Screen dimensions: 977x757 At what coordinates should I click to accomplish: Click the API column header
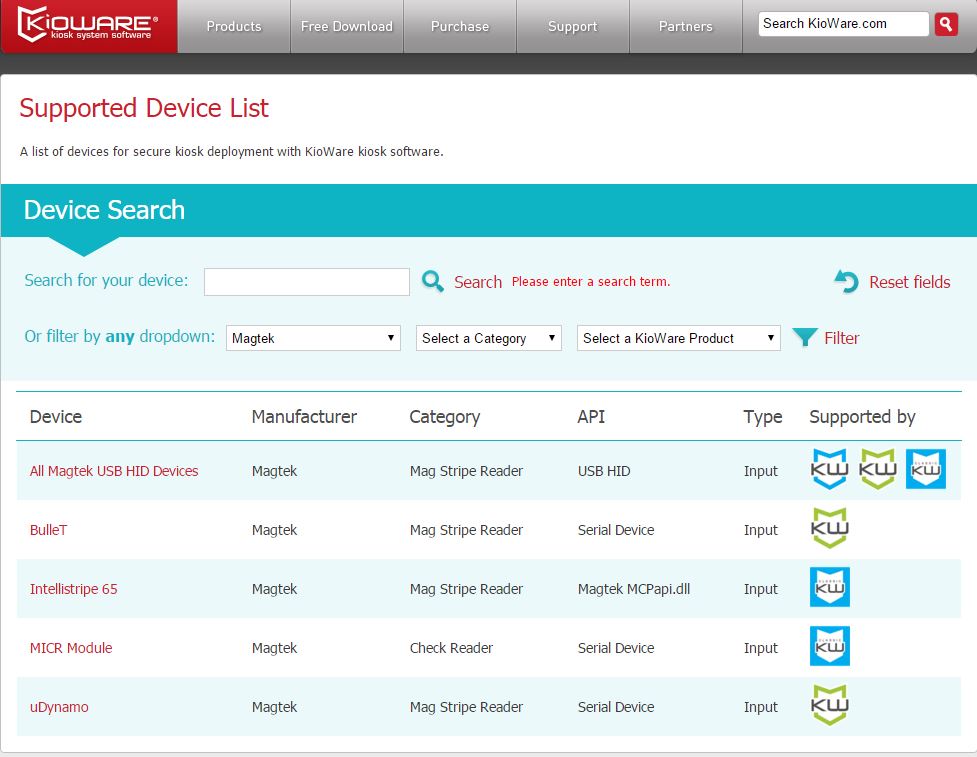(x=591, y=416)
